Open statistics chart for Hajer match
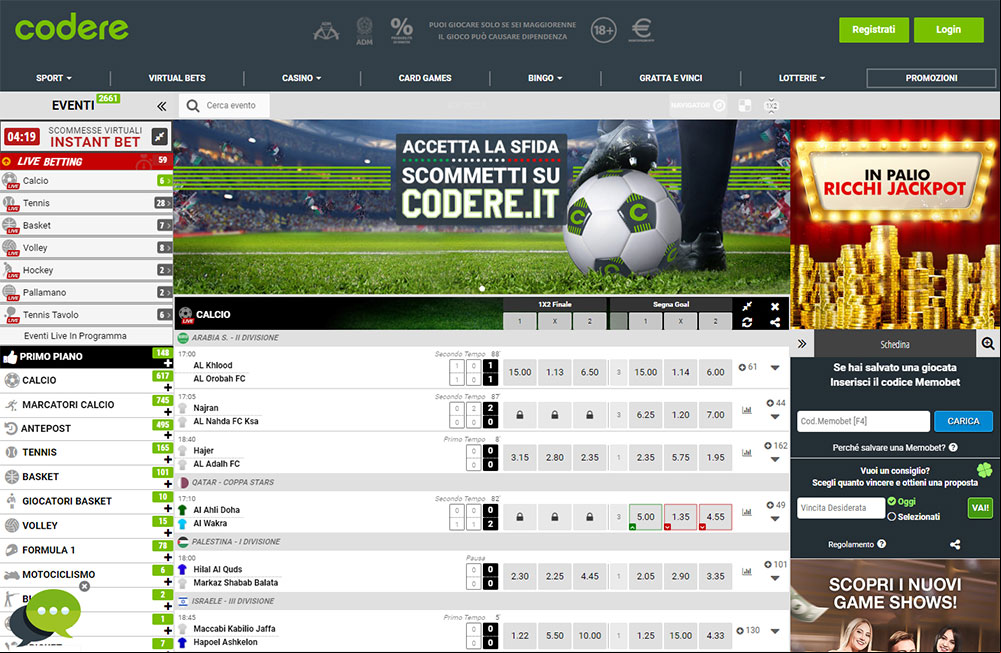 (746, 453)
